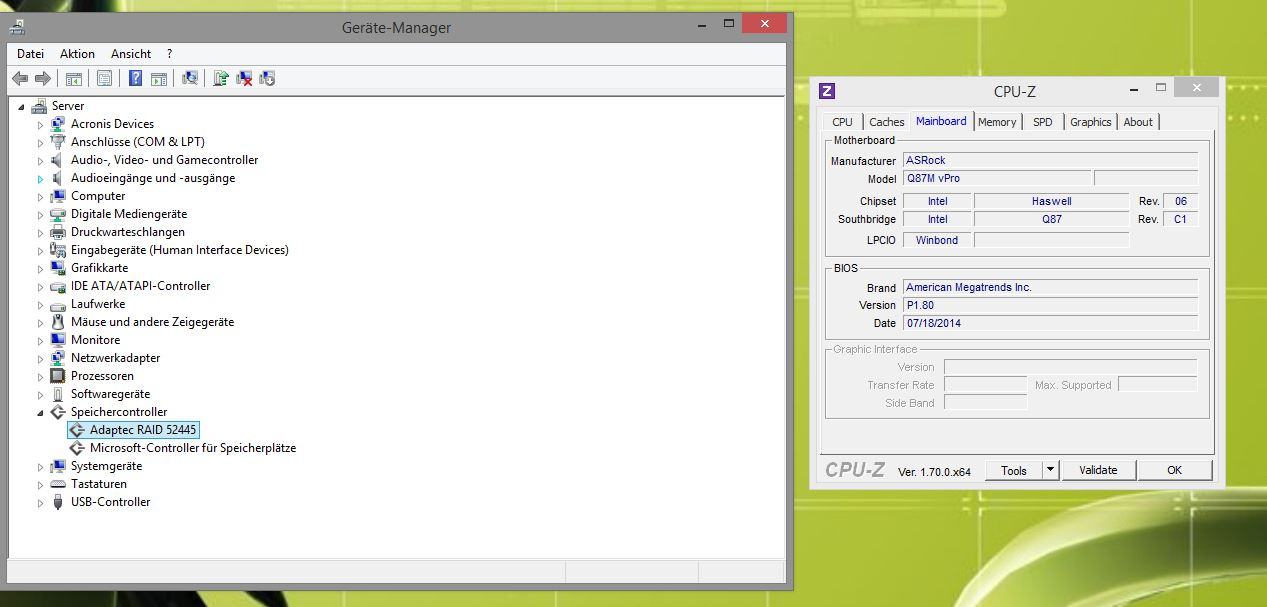Expand the Systemgeräte category

(40, 466)
